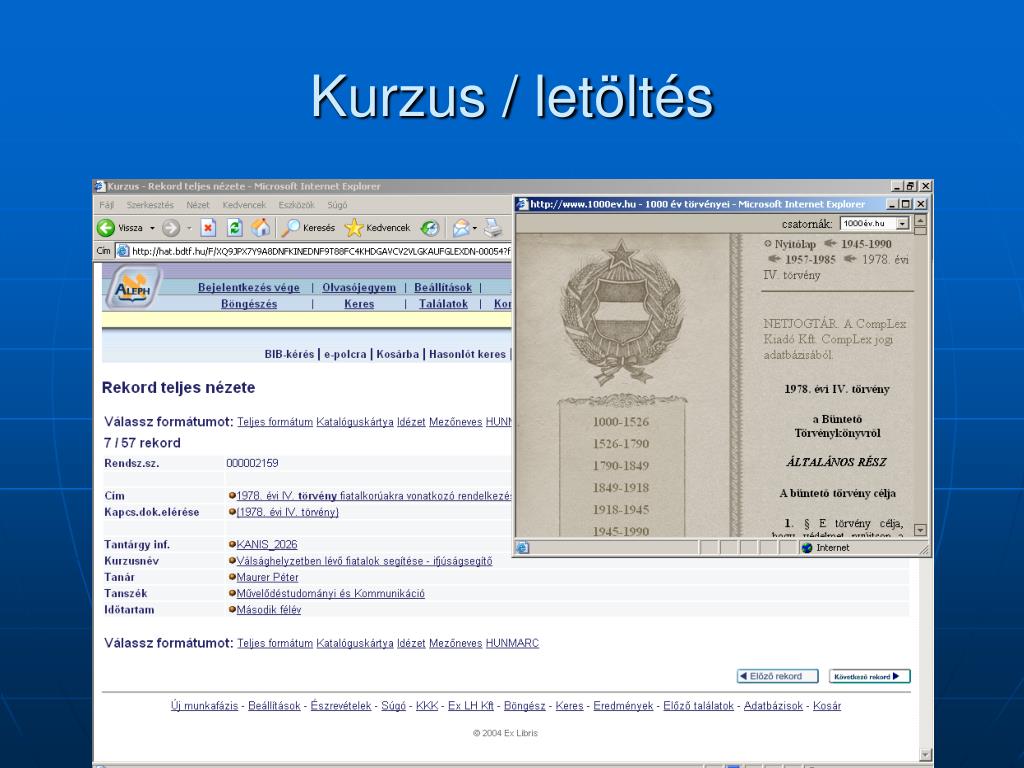Click the Nyitólap link in the 1000ev.hu window

coord(795,244)
